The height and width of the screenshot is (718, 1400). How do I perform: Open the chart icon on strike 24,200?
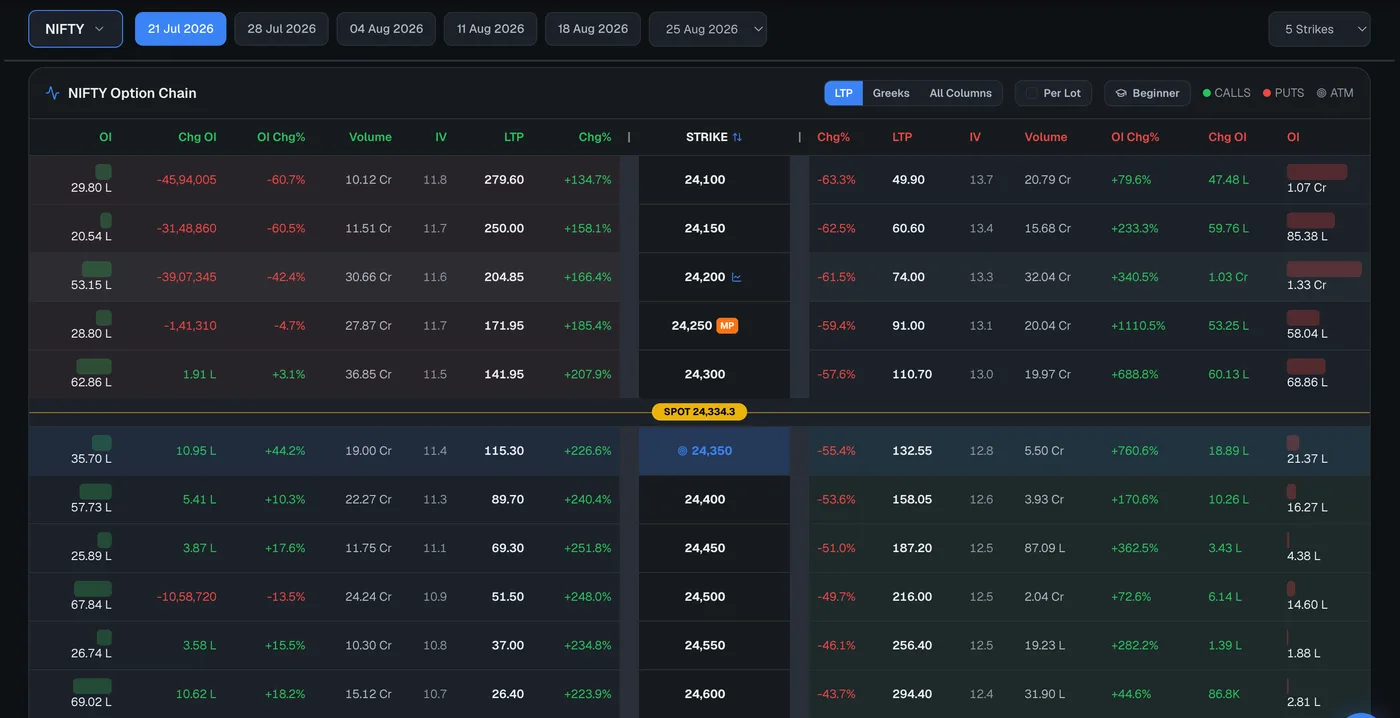[x=737, y=277]
